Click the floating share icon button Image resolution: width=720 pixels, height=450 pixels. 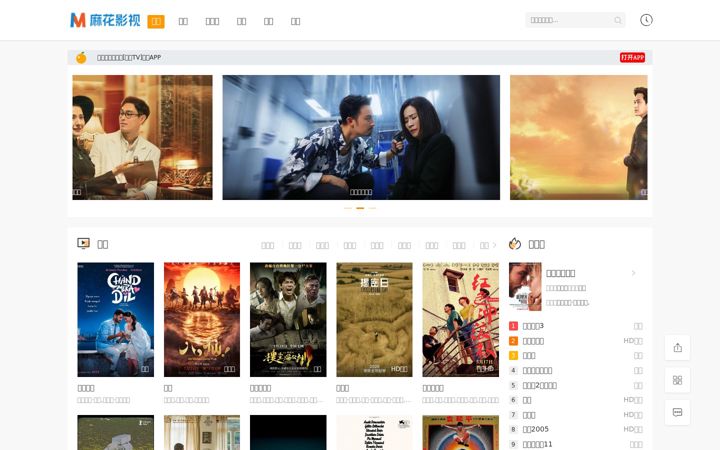[677, 348]
